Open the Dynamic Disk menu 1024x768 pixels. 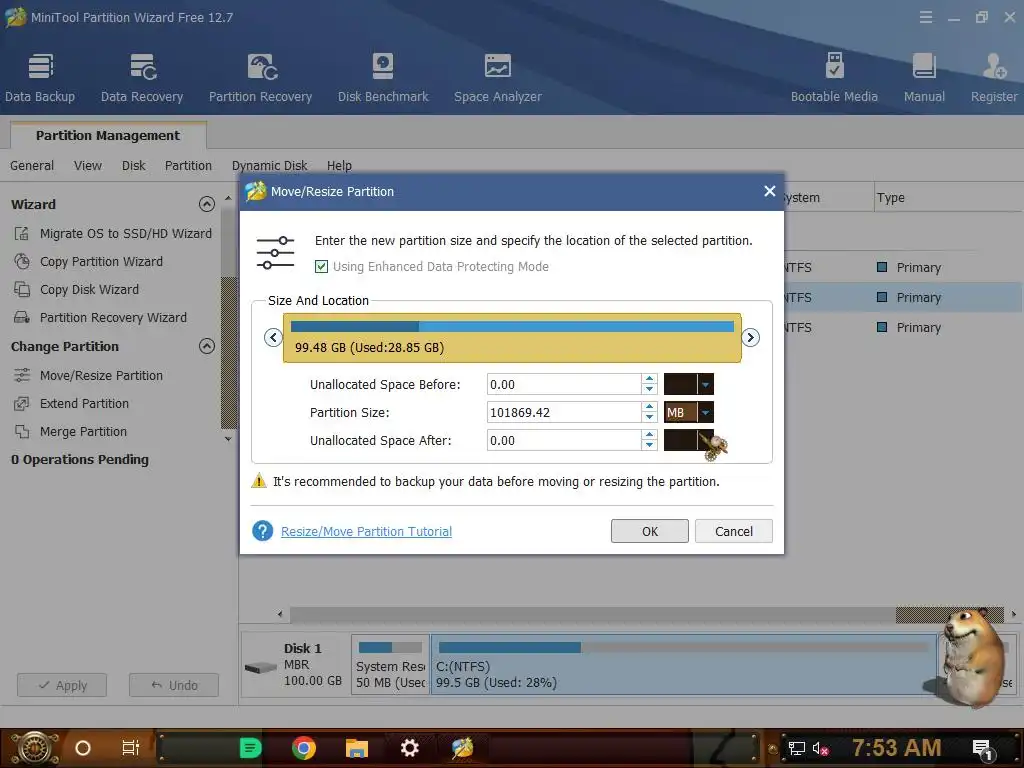click(x=269, y=166)
